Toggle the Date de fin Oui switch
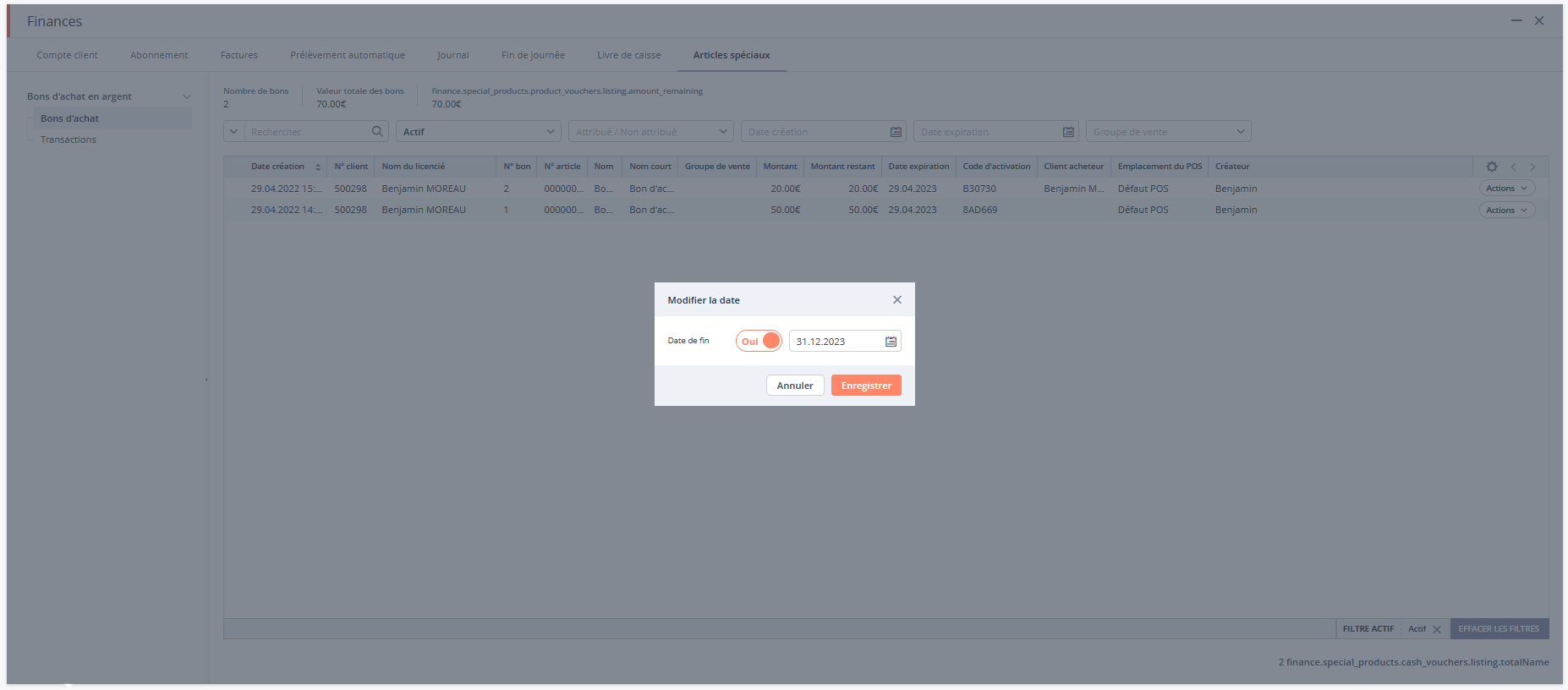This screenshot has height=690, width=1568. (759, 341)
